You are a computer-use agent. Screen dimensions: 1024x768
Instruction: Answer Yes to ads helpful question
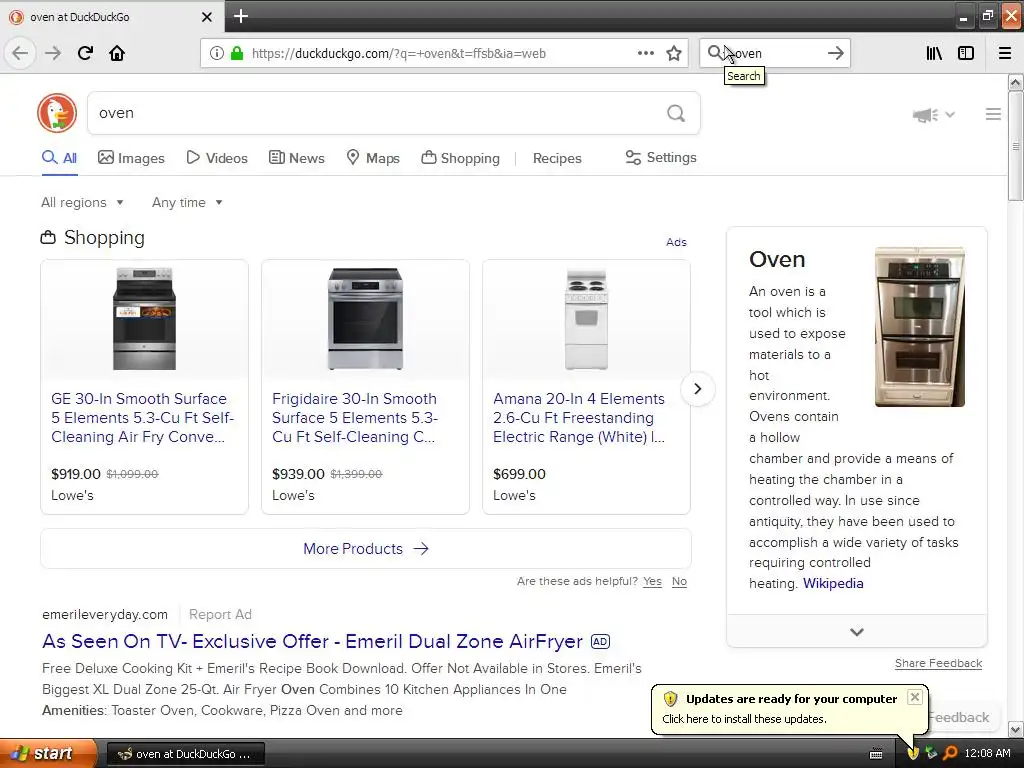pos(652,581)
